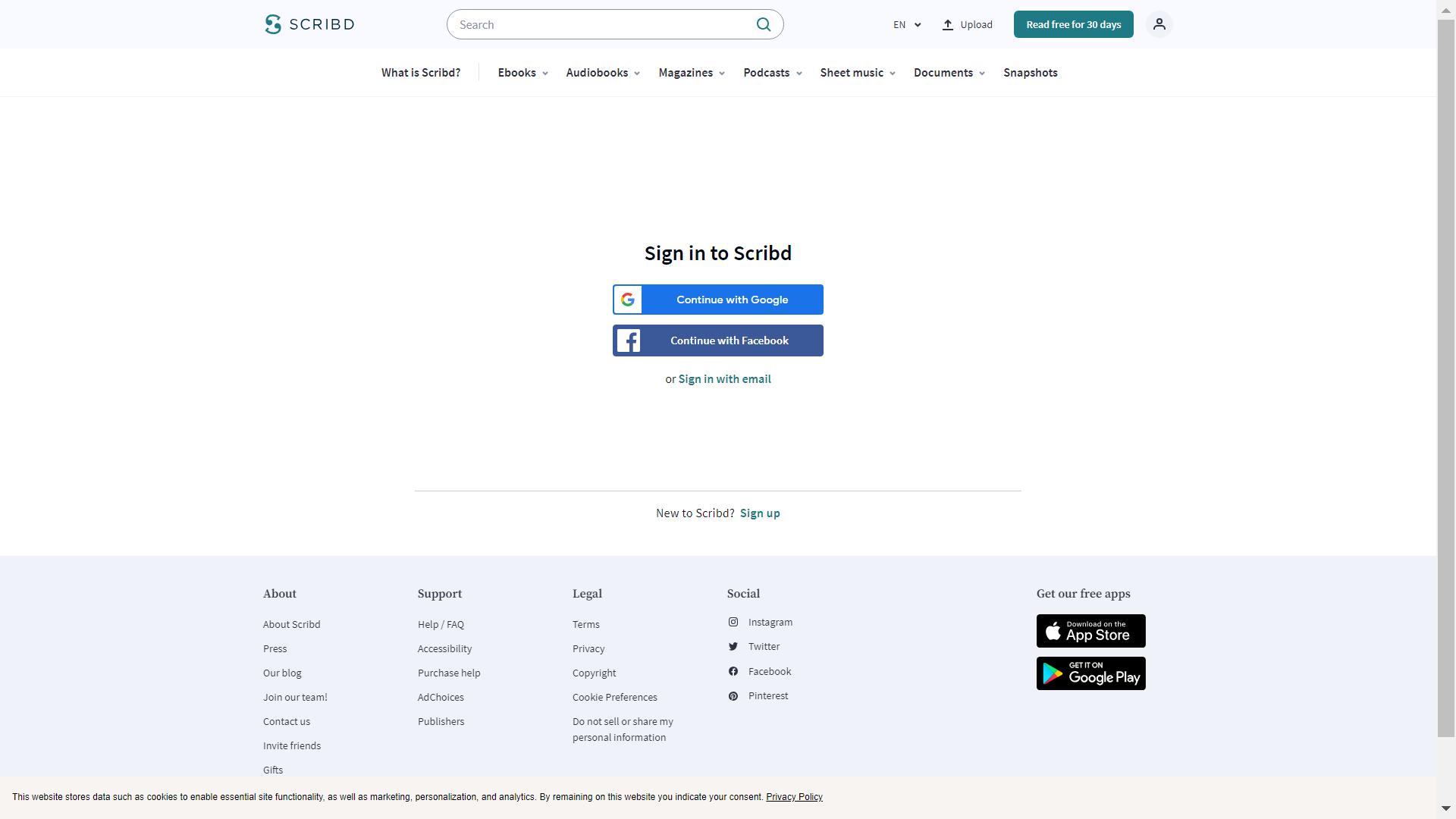Open the AdChoices link

(x=441, y=698)
